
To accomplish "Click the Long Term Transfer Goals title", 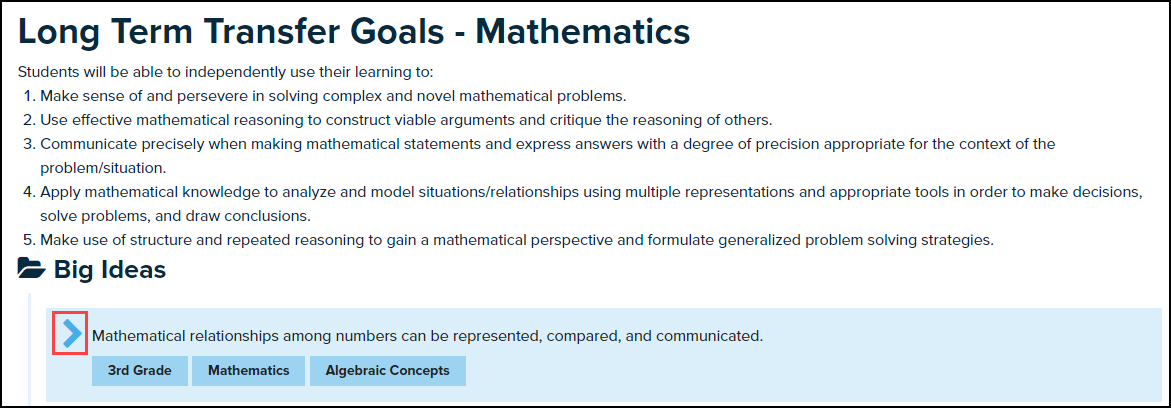I will click(x=354, y=31).
